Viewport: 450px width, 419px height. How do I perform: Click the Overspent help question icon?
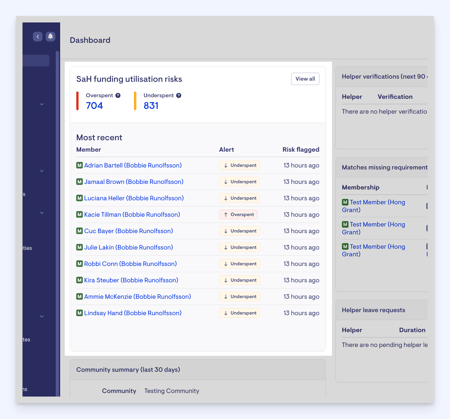[118, 95]
